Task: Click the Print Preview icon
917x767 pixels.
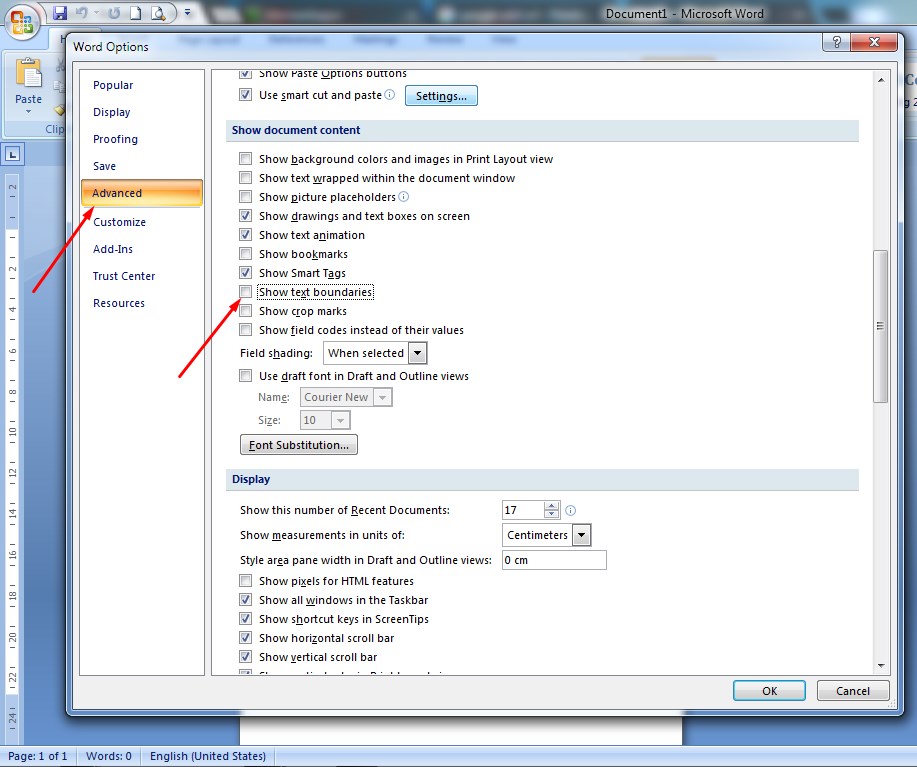Action: click(x=159, y=14)
